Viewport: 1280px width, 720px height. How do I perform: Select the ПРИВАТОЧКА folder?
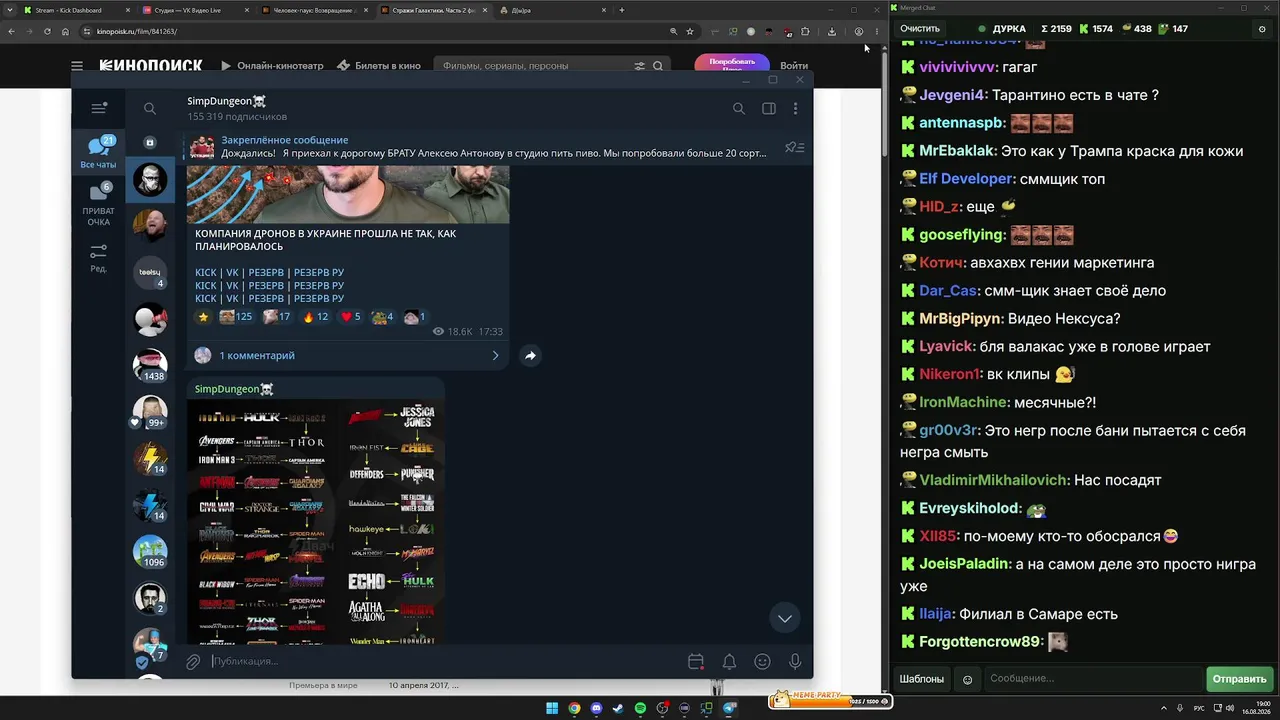point(98,205)
